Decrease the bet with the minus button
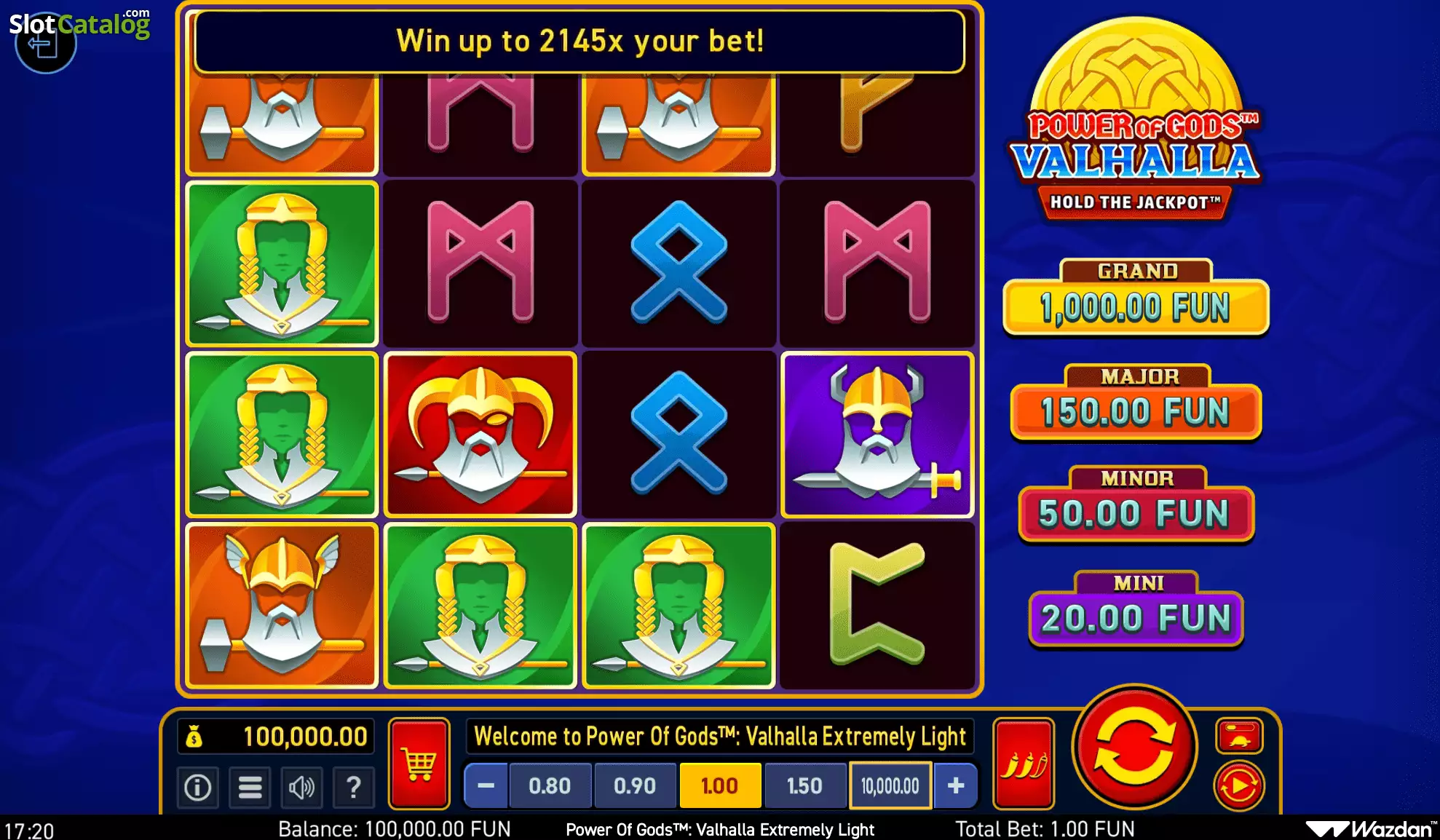The width and height of the screenshot is (1440, 840). pos(486,785)
